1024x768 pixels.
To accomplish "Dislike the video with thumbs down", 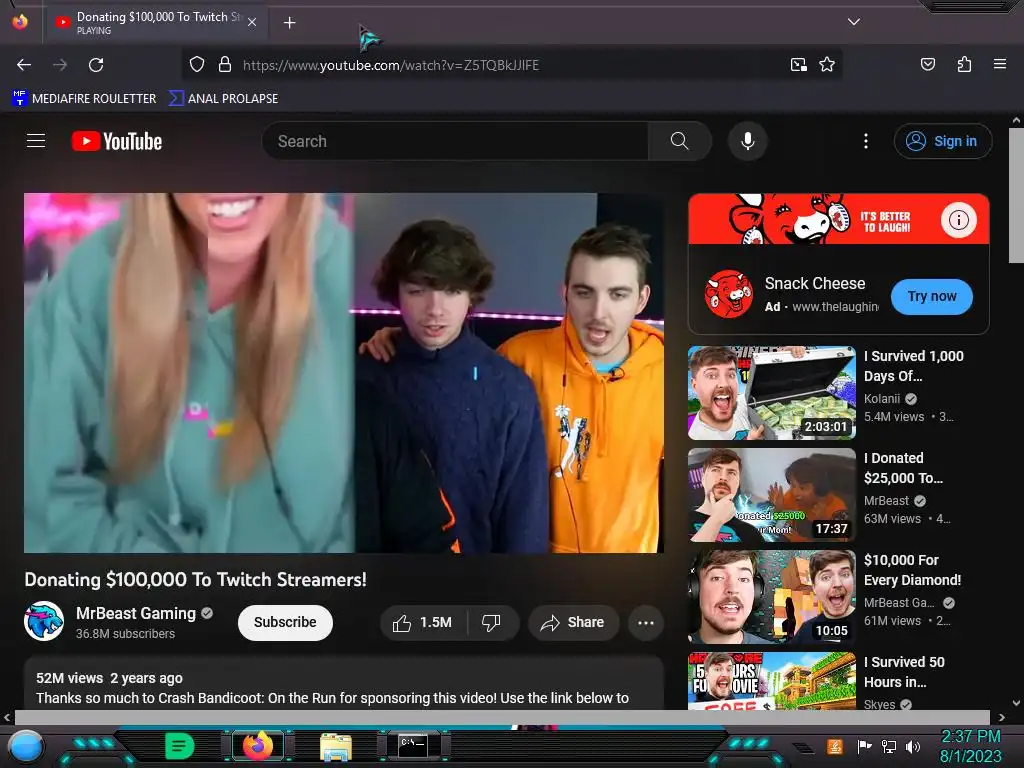I will pos(491,622).
